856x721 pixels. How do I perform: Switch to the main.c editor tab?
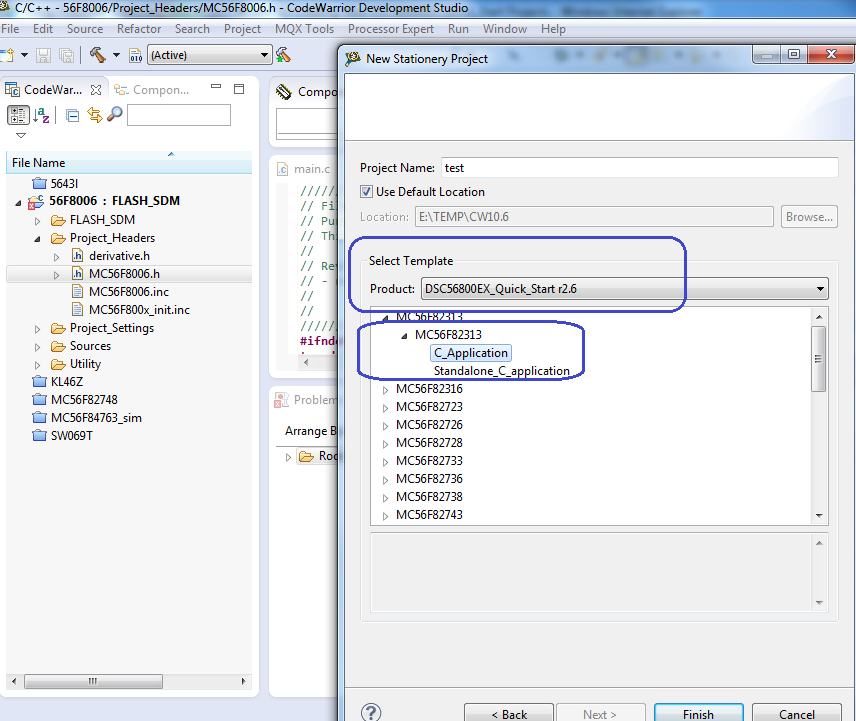[x=304, y=169]
